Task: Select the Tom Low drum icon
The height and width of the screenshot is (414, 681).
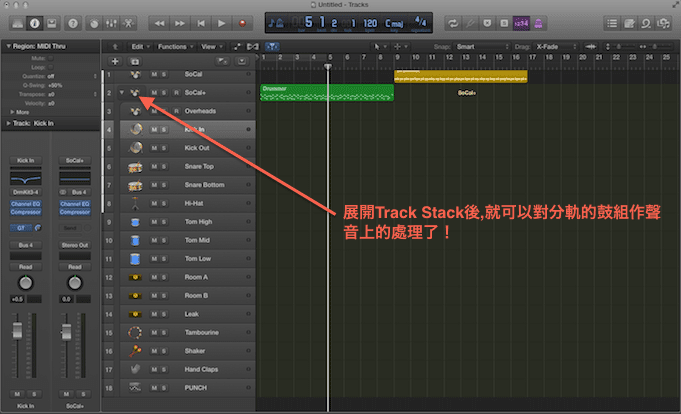Action: 135,259
